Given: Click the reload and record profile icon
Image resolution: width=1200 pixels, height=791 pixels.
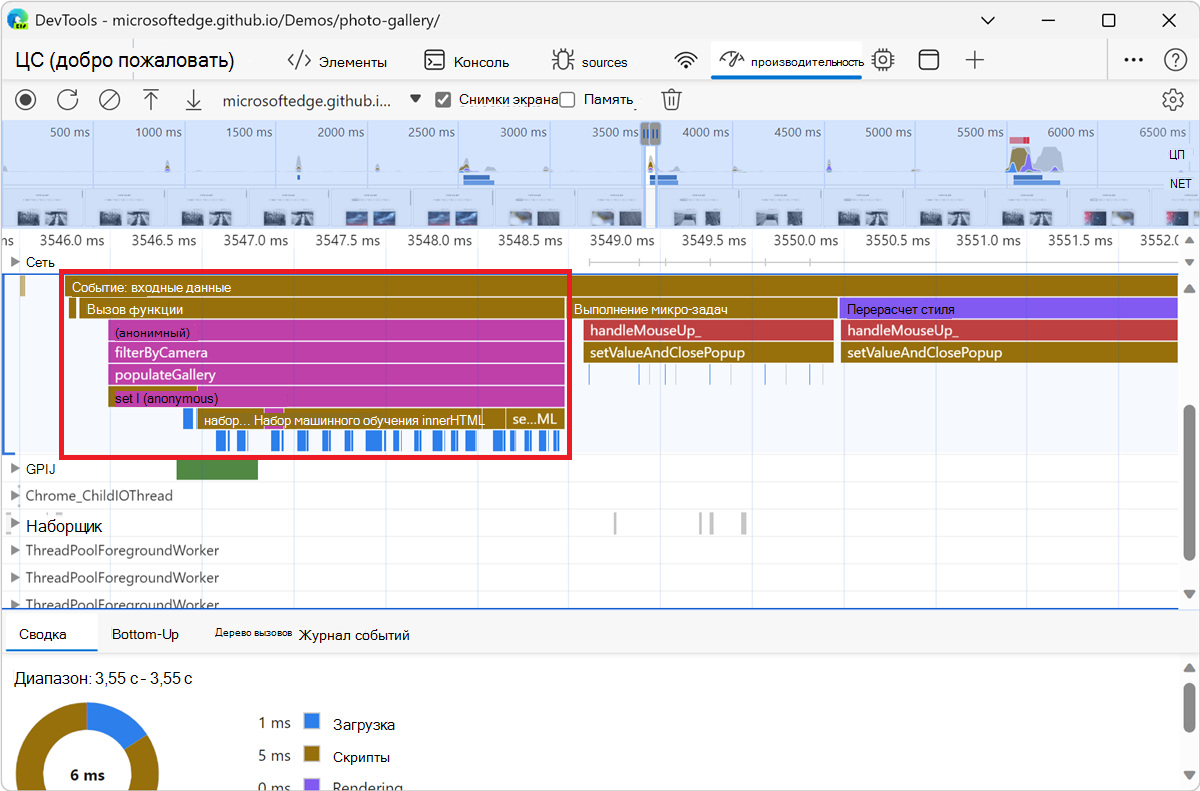Looking at the screenshot, I should coord(67,100).
